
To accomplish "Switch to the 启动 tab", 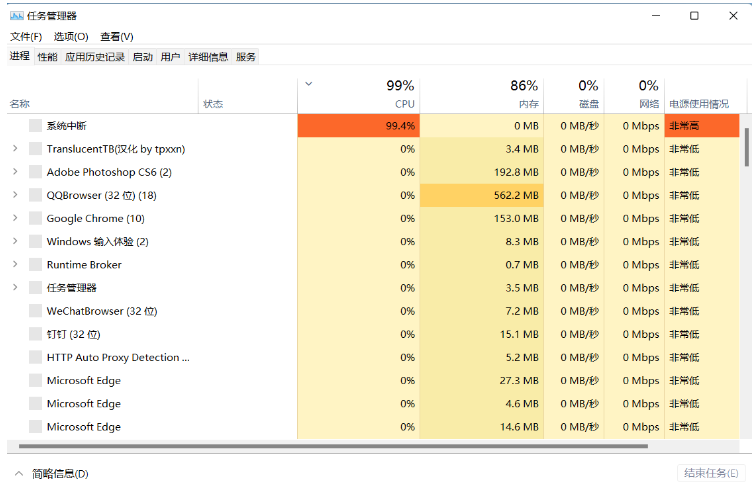I will click(x=143, y=57).
